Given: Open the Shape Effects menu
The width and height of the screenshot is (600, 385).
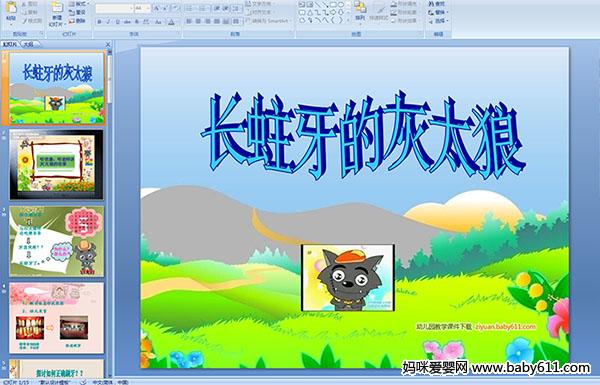Looking at the screenshot, I should click(405, 21).
